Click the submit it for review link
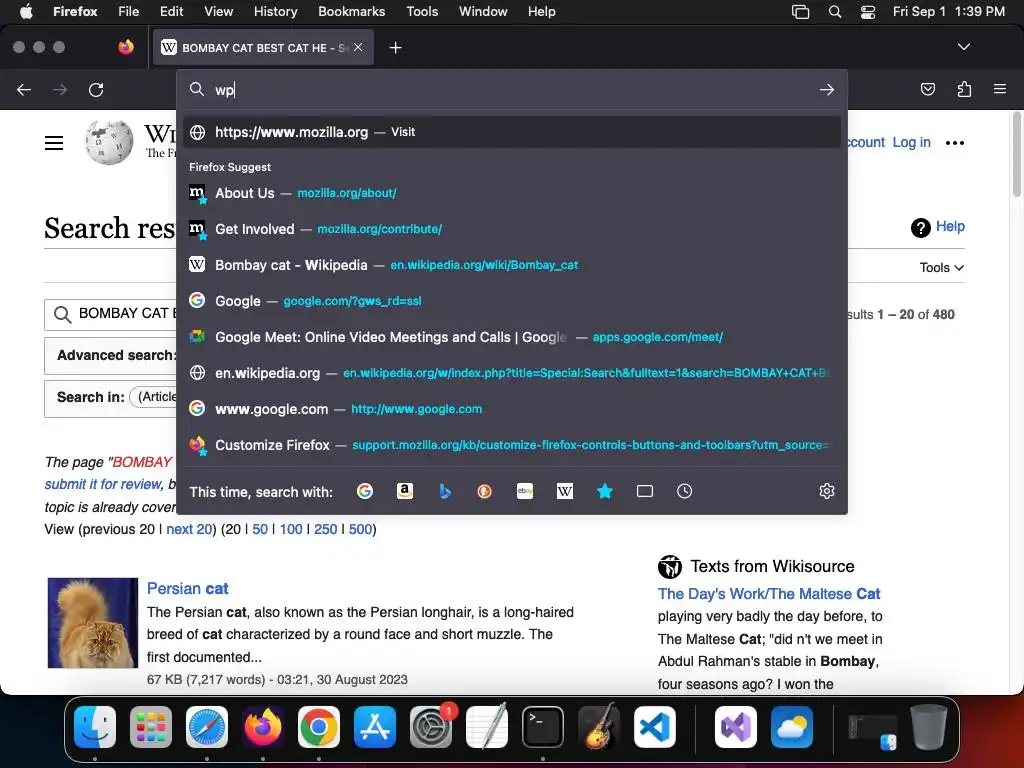The width and height of the screenshot is (1024, 768). [103, 485]
